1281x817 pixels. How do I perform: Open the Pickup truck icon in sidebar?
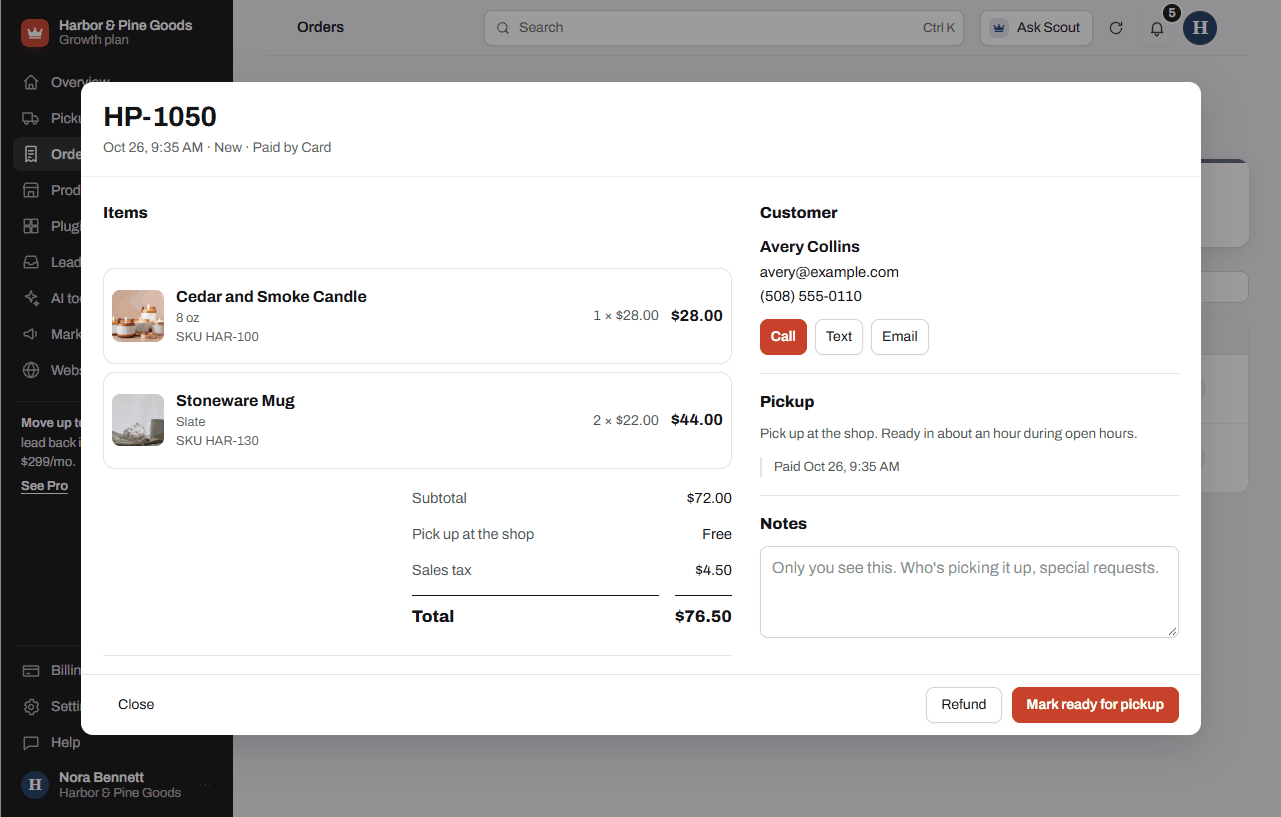(x=31, y=118)
